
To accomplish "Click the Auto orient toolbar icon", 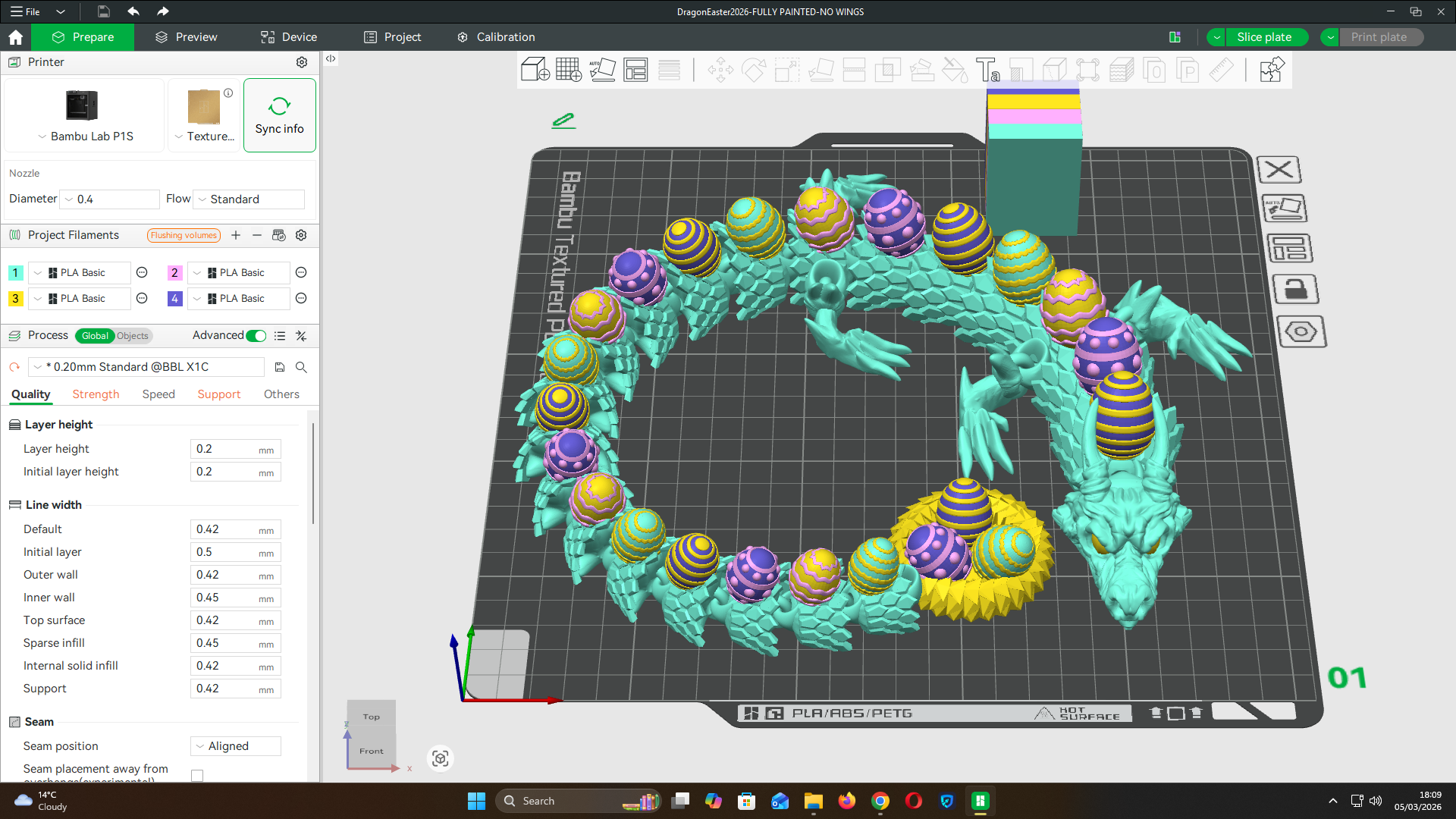I will [x=602, y=70].
